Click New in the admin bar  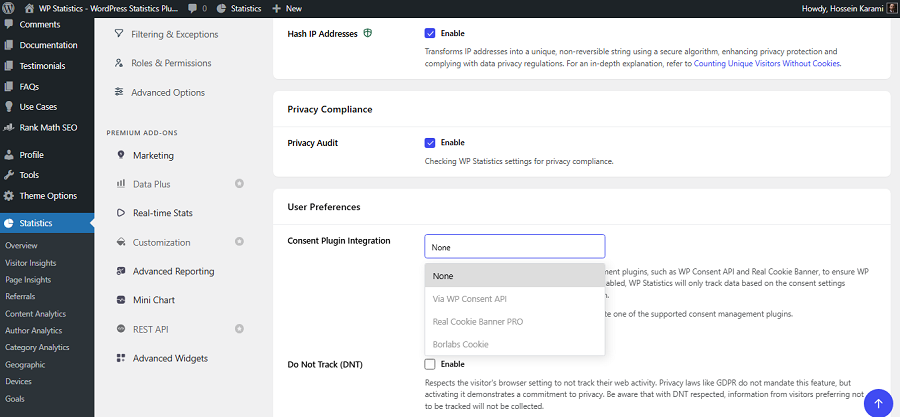[x=287, y=9]
